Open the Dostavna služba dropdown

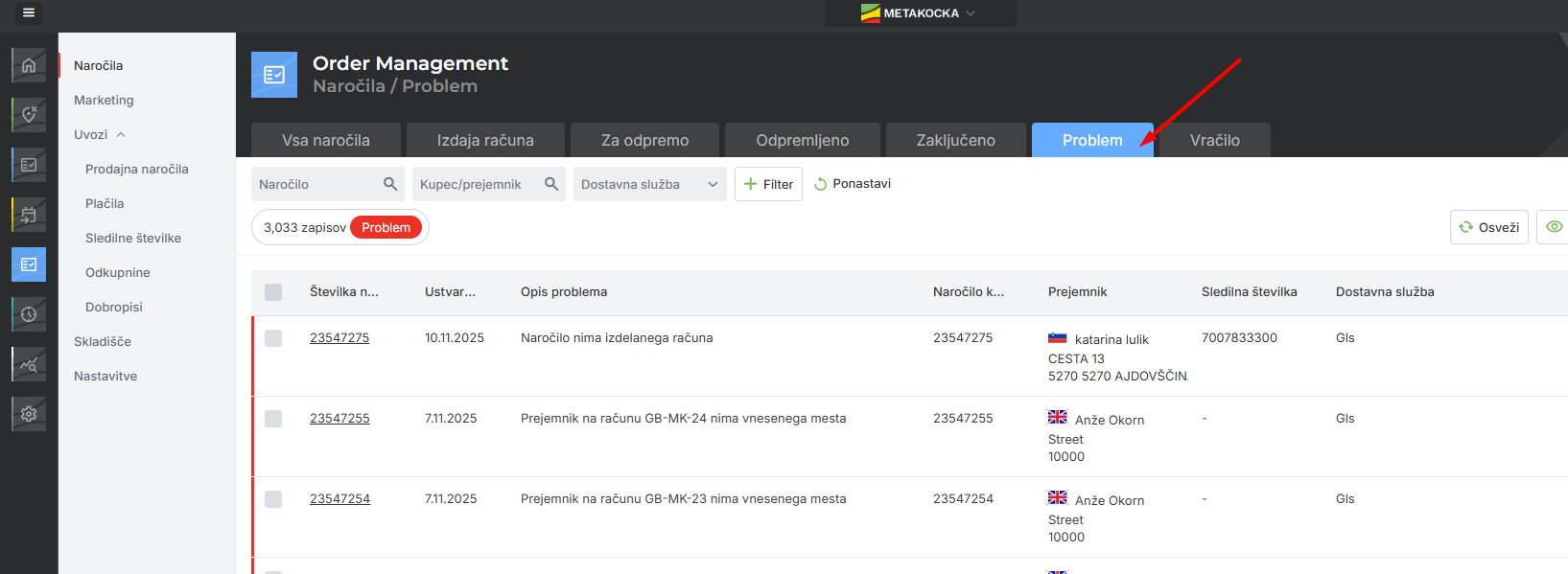650,184
